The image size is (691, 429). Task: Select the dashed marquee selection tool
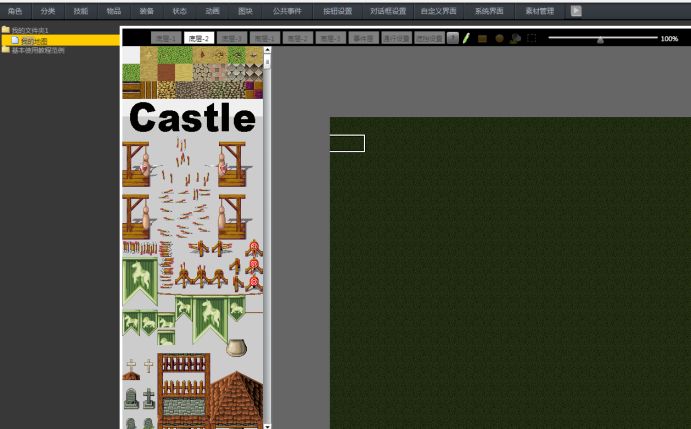pyautogui.click(x=532, y=38)
